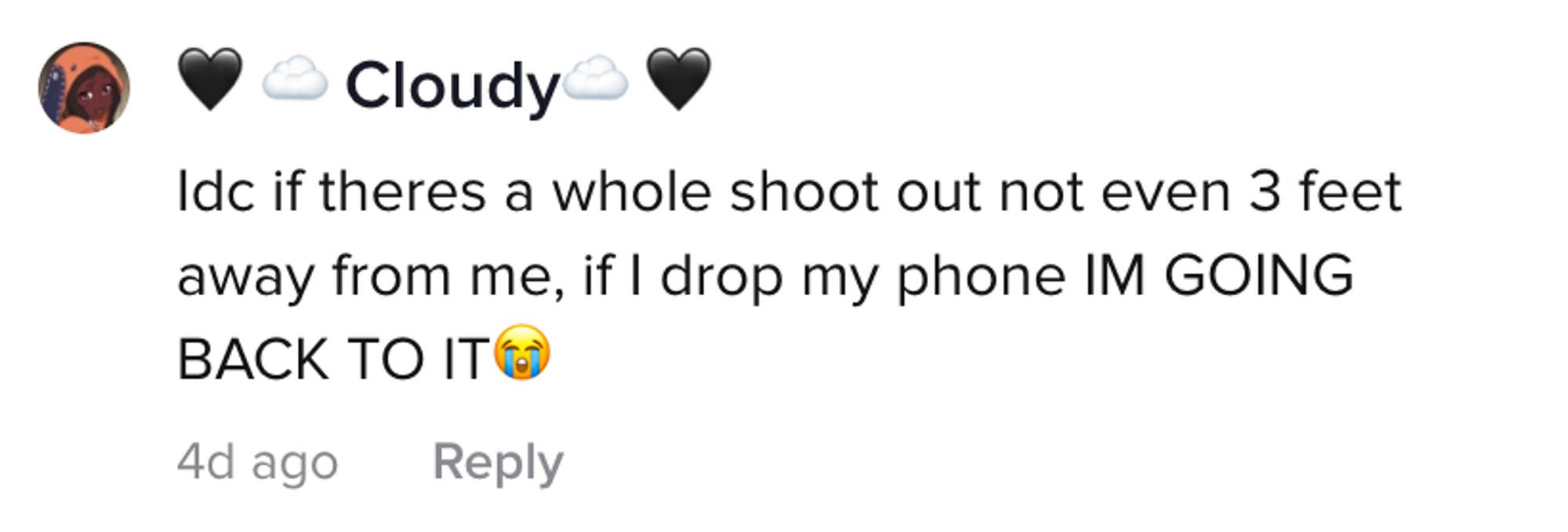Click the word "whole" in the comment

point(631,191)
